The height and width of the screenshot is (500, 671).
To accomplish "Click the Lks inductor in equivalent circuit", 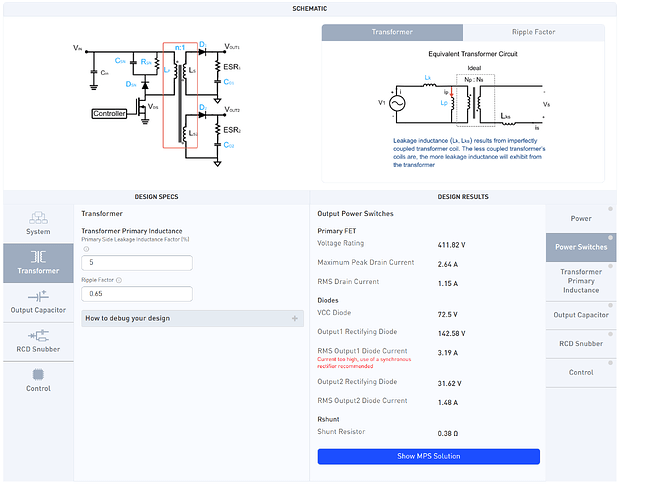I will click(508, 123).
